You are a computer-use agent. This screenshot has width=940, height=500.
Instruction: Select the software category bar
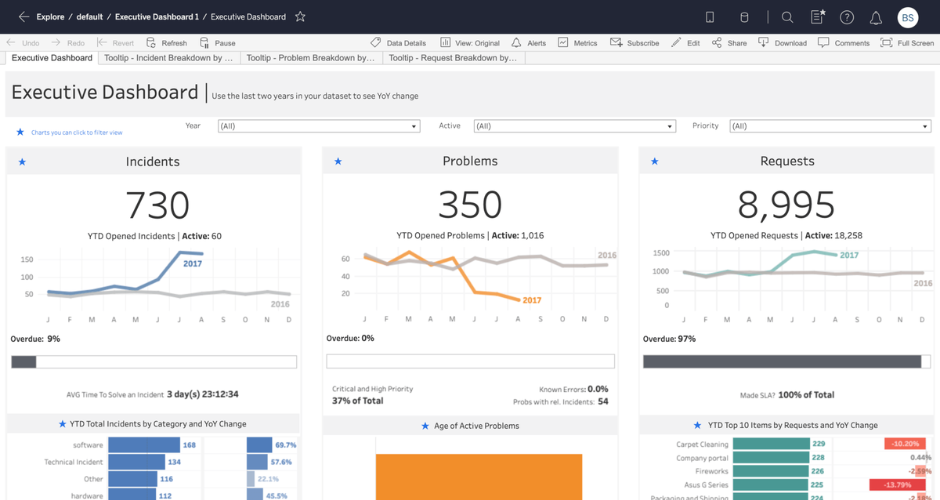(144, 445)
